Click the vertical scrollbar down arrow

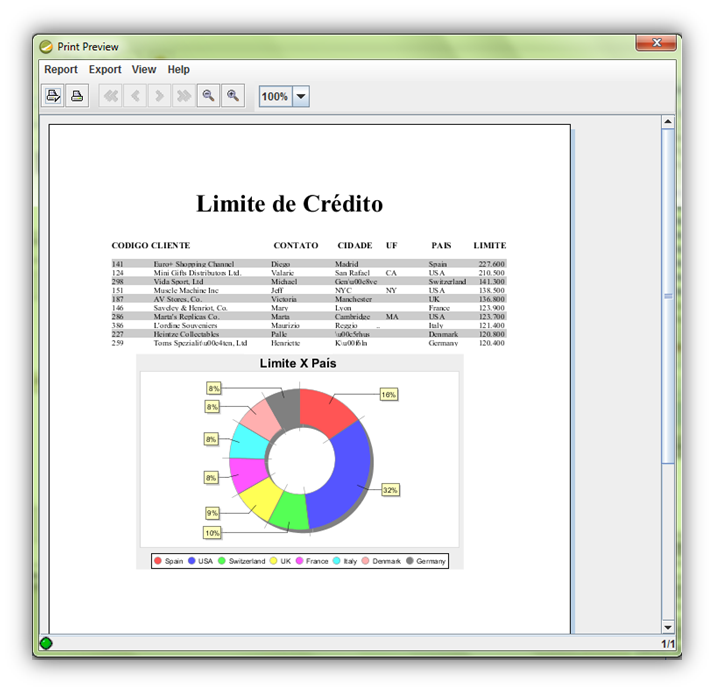pyautogui.click(x=668, y=626)
